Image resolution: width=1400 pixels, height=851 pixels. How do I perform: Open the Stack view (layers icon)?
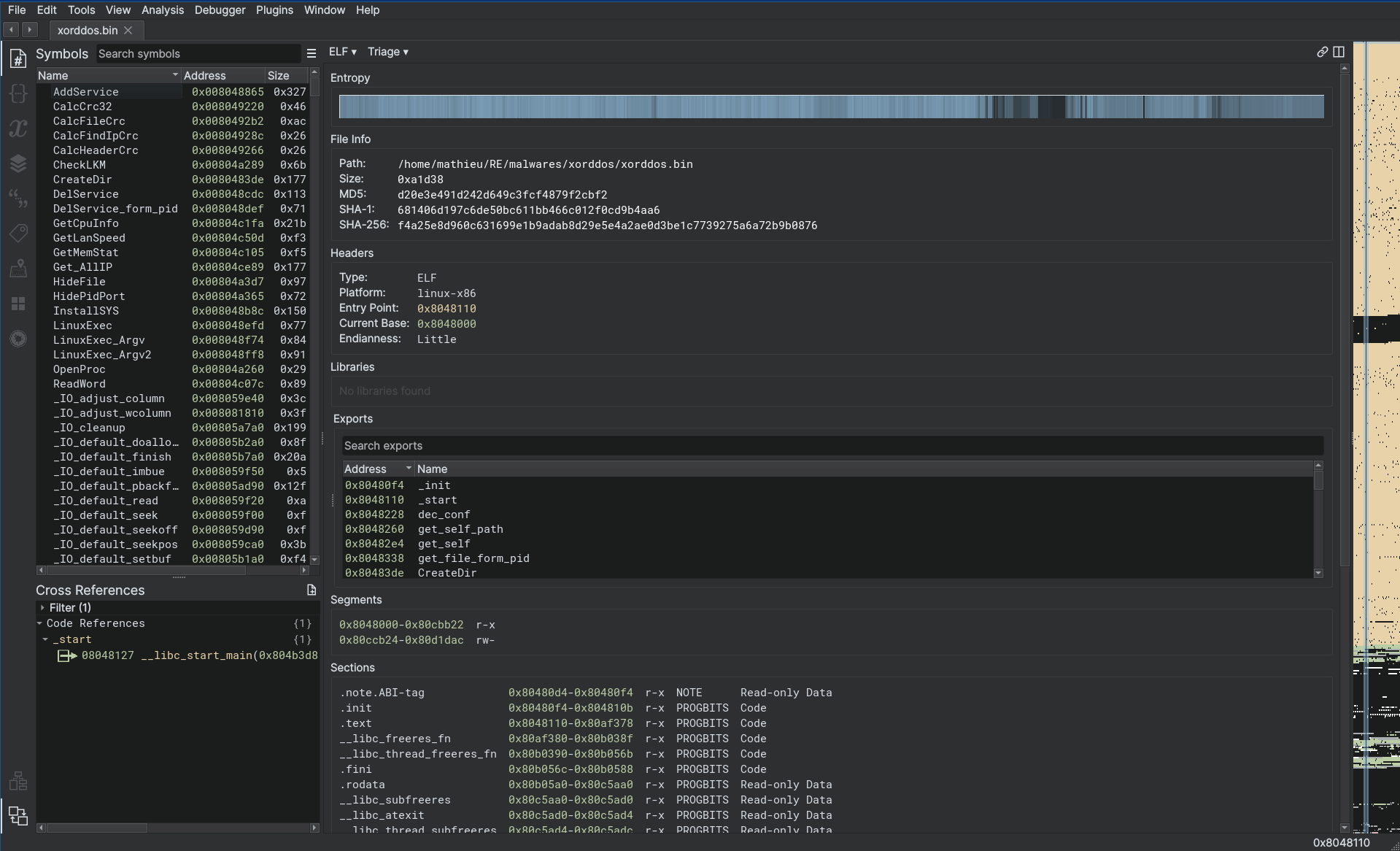[18, 163]
